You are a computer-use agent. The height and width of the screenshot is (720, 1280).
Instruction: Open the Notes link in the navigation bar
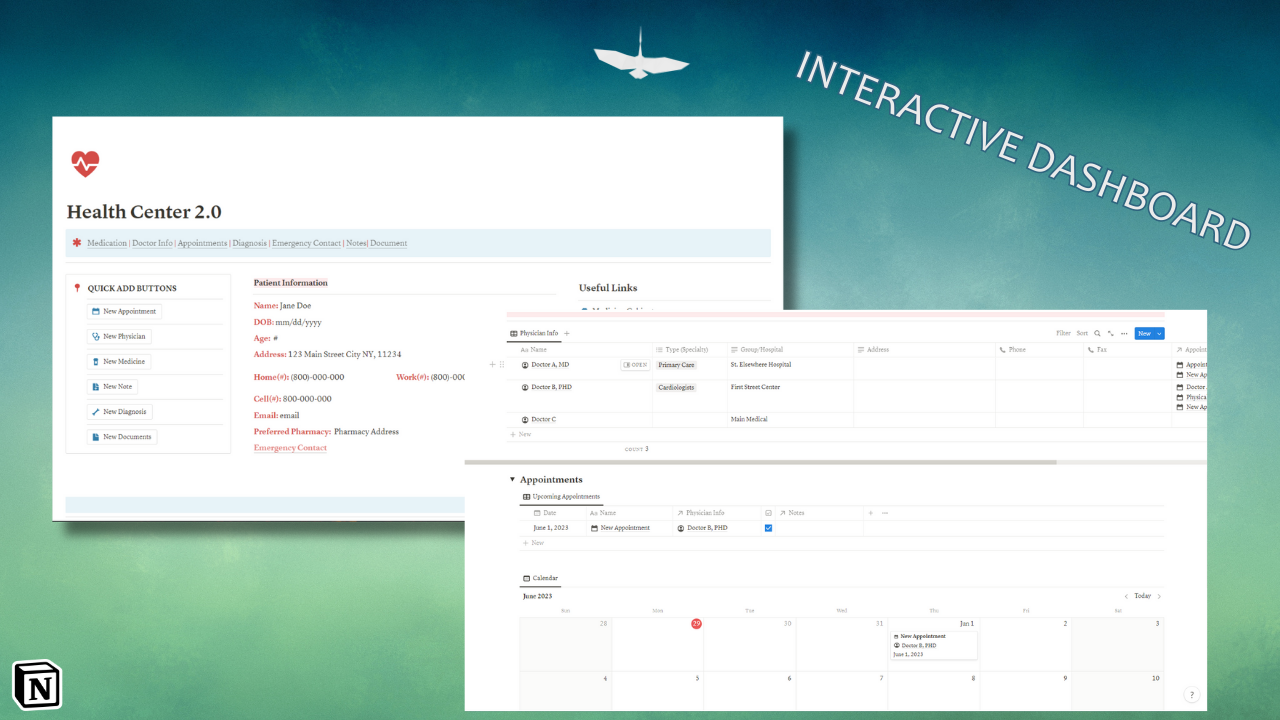click(356, 243)
